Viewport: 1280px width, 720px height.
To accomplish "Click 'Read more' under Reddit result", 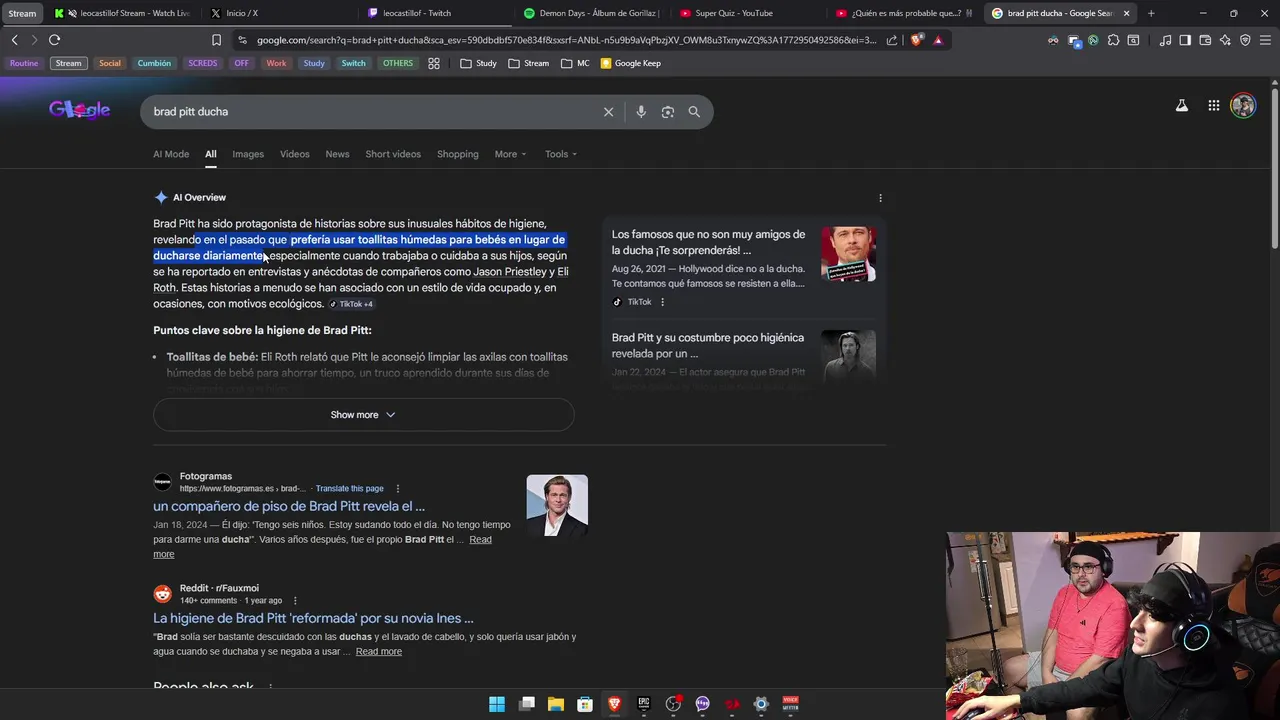I will (x=378, y=652).
